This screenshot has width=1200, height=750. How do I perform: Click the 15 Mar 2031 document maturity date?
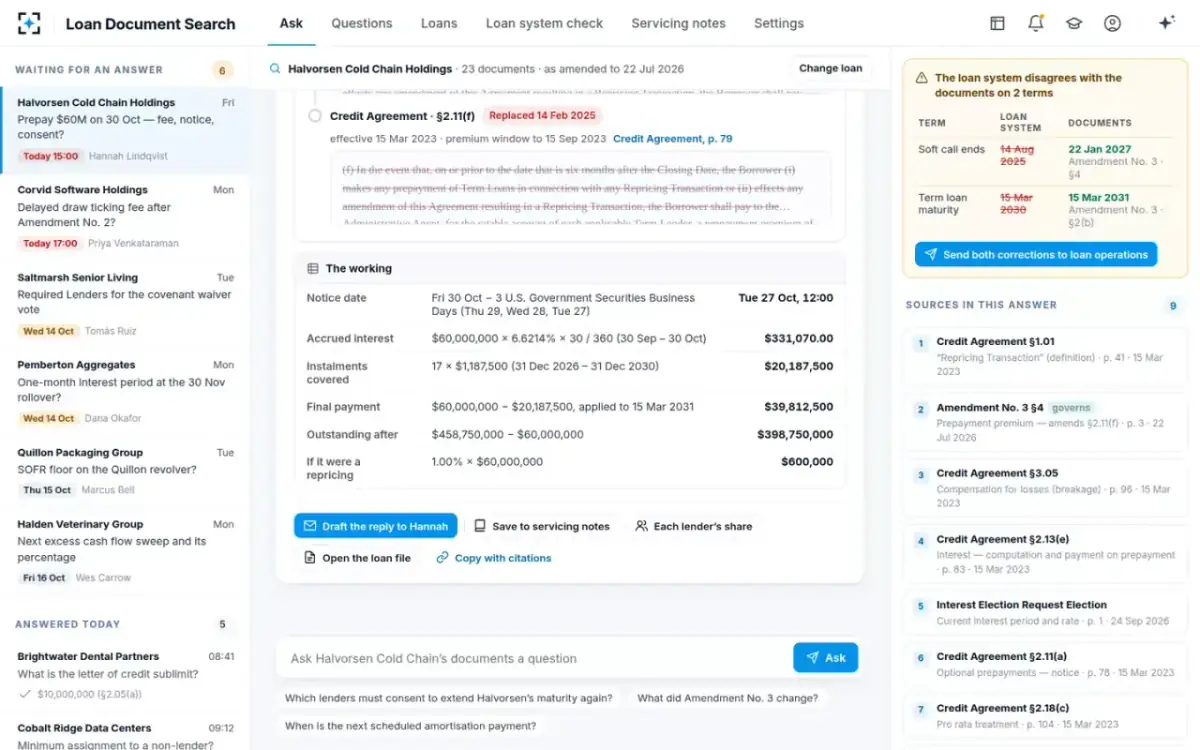(x=1100, y=197)
